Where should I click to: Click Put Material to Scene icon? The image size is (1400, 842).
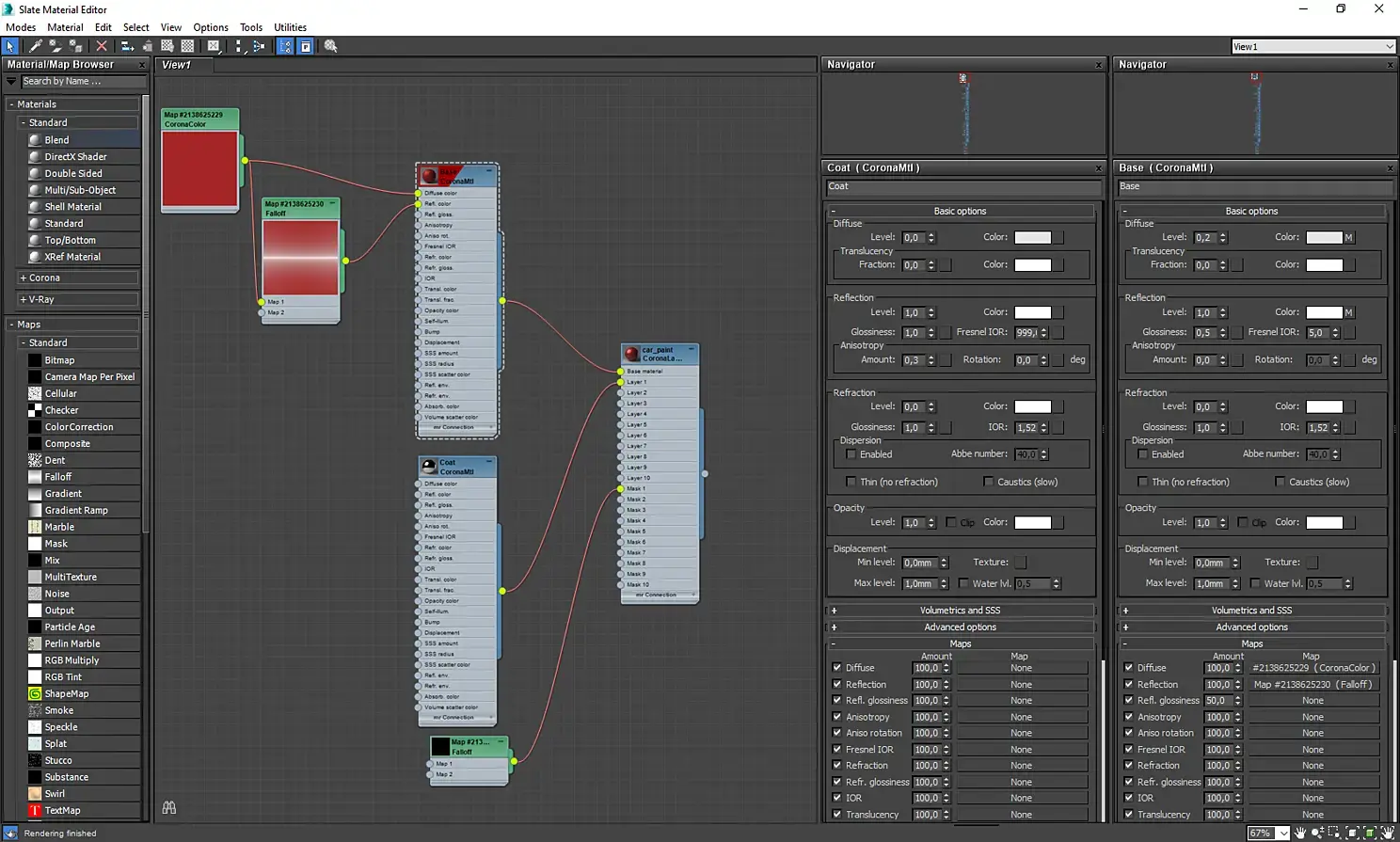pos(56,46)
